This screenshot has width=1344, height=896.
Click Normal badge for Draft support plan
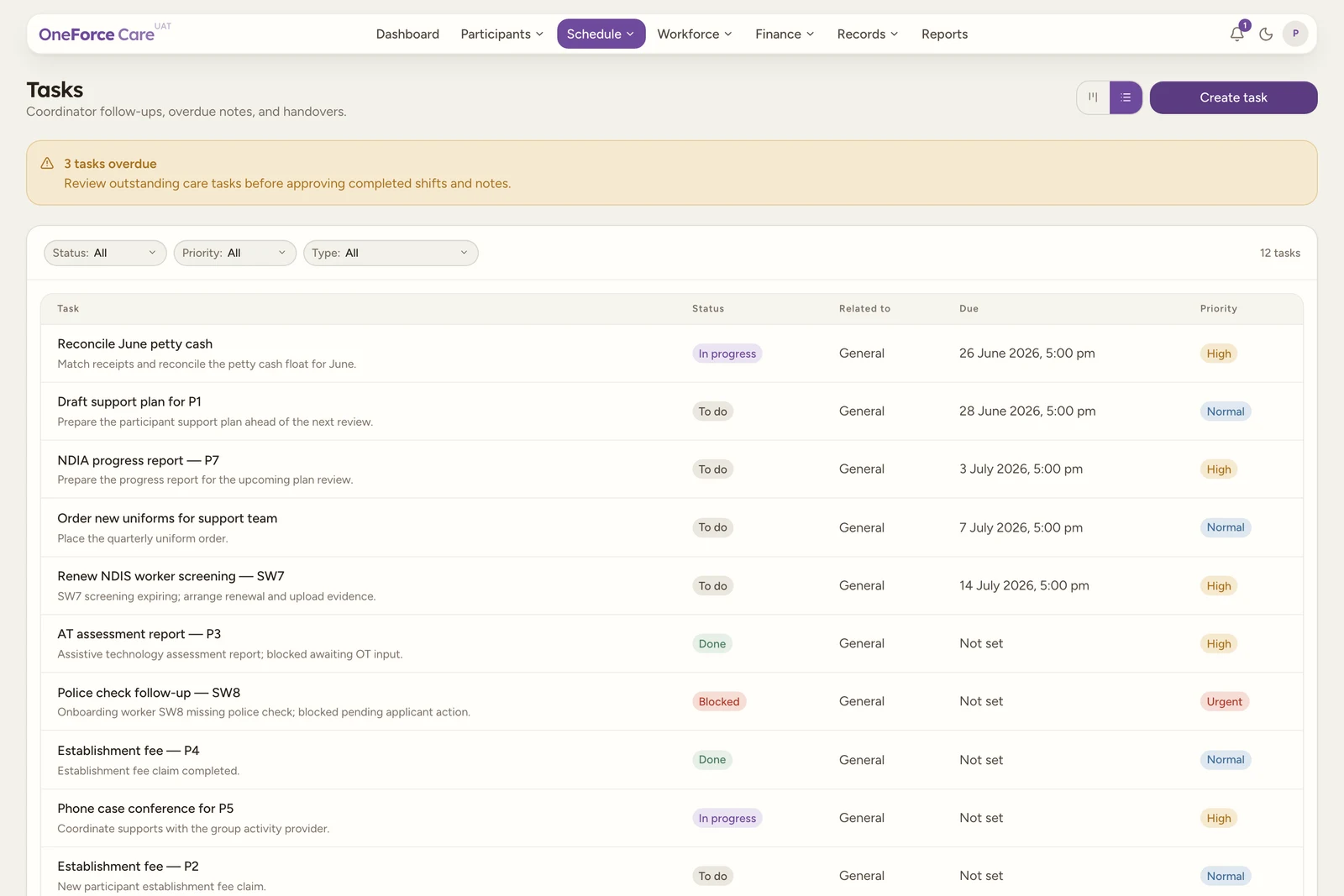[x=1226, y=411]
